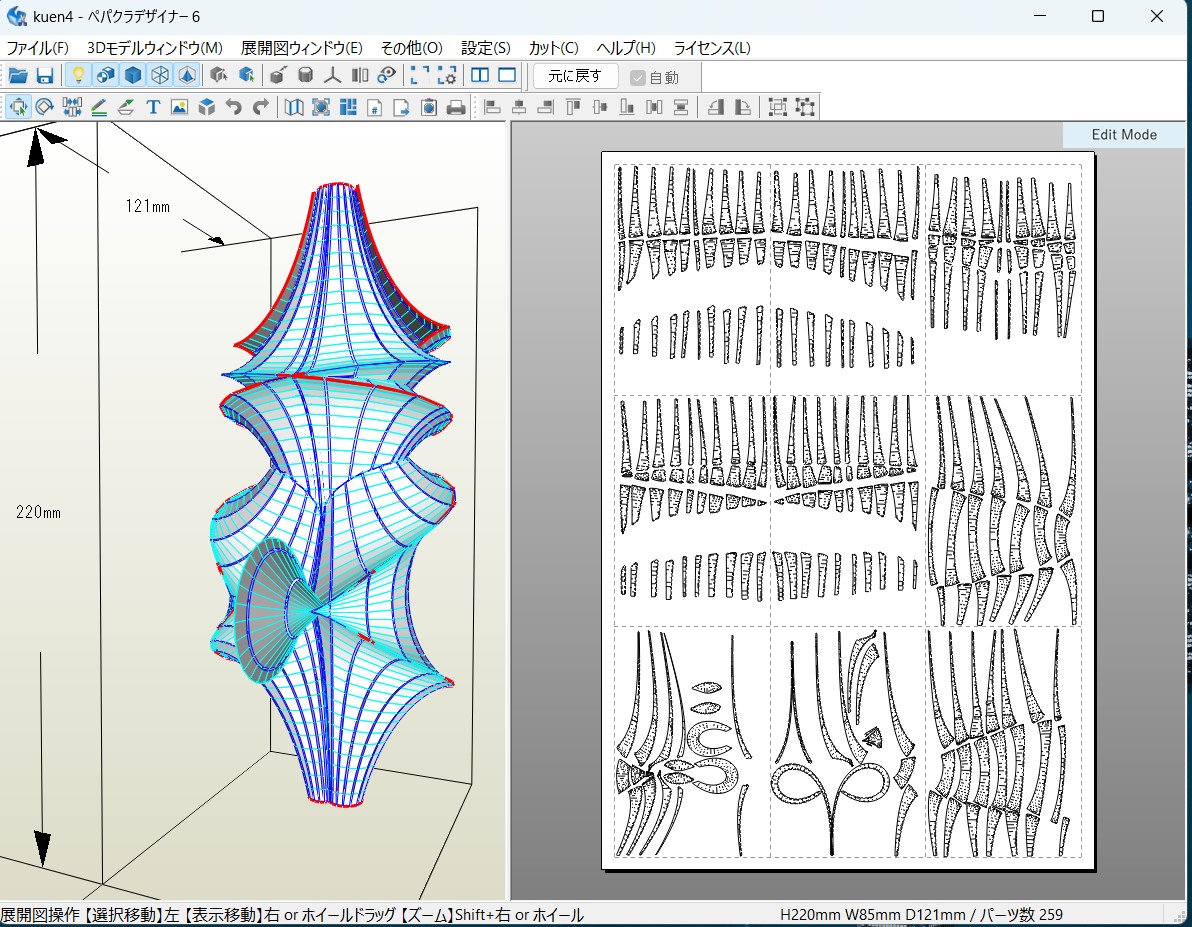The width and height of the screenshot is (1192, 927).
Task: Click the status text H220mm W85mm D121mm
Action: tap(873, 915)
